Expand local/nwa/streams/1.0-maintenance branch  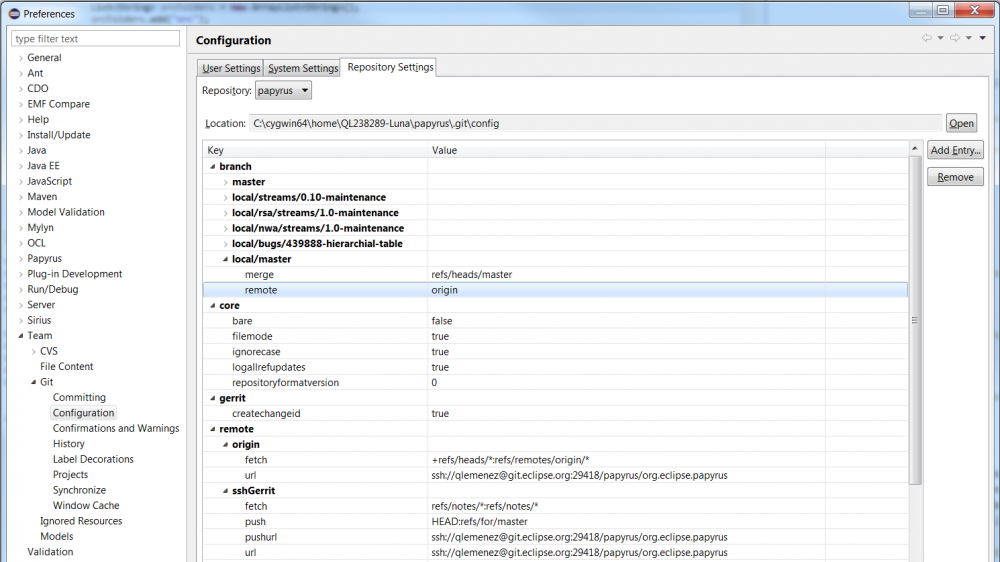click(226, 228)
